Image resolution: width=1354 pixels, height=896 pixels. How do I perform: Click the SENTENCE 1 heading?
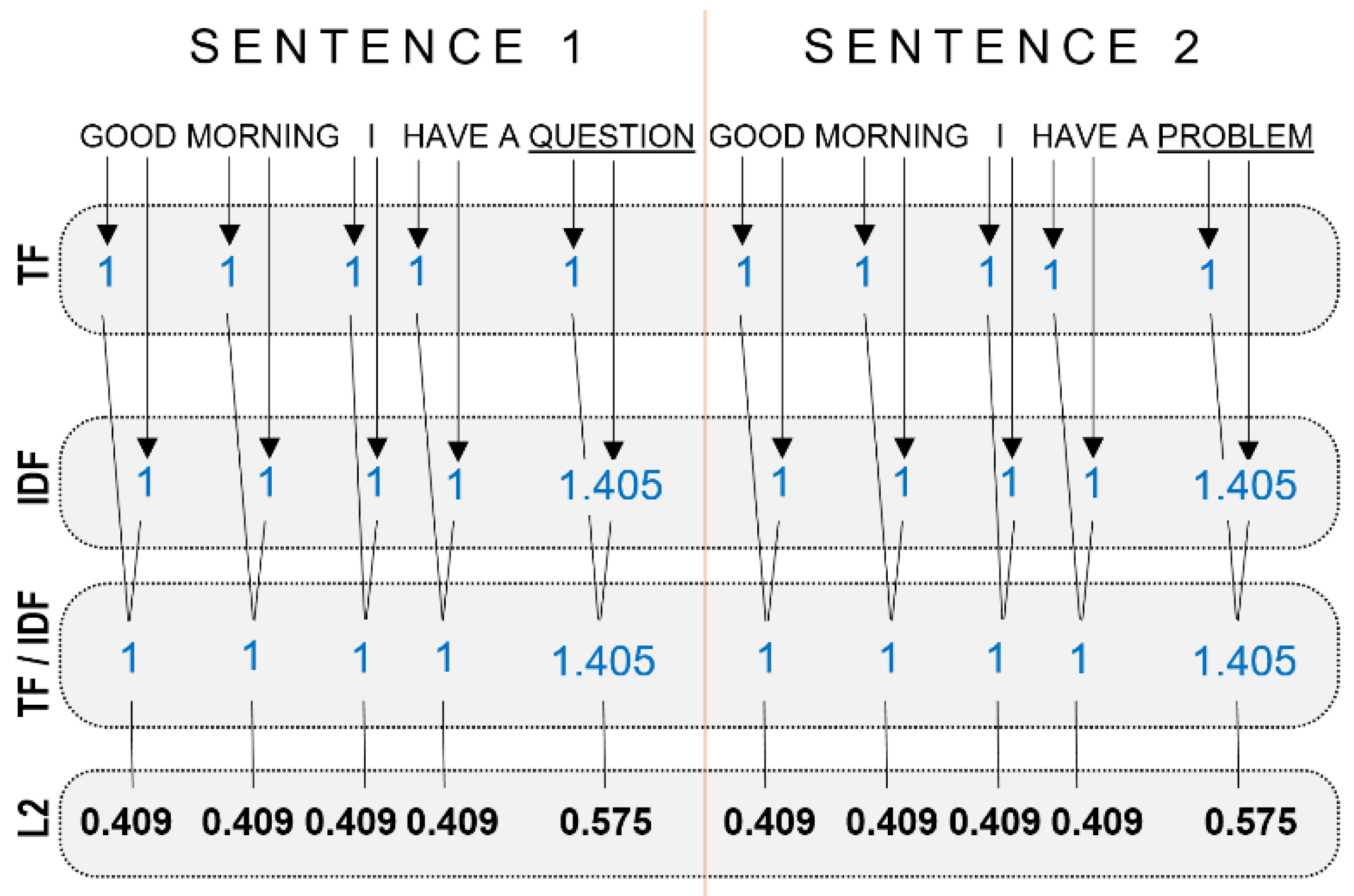(x=387, y=47)
